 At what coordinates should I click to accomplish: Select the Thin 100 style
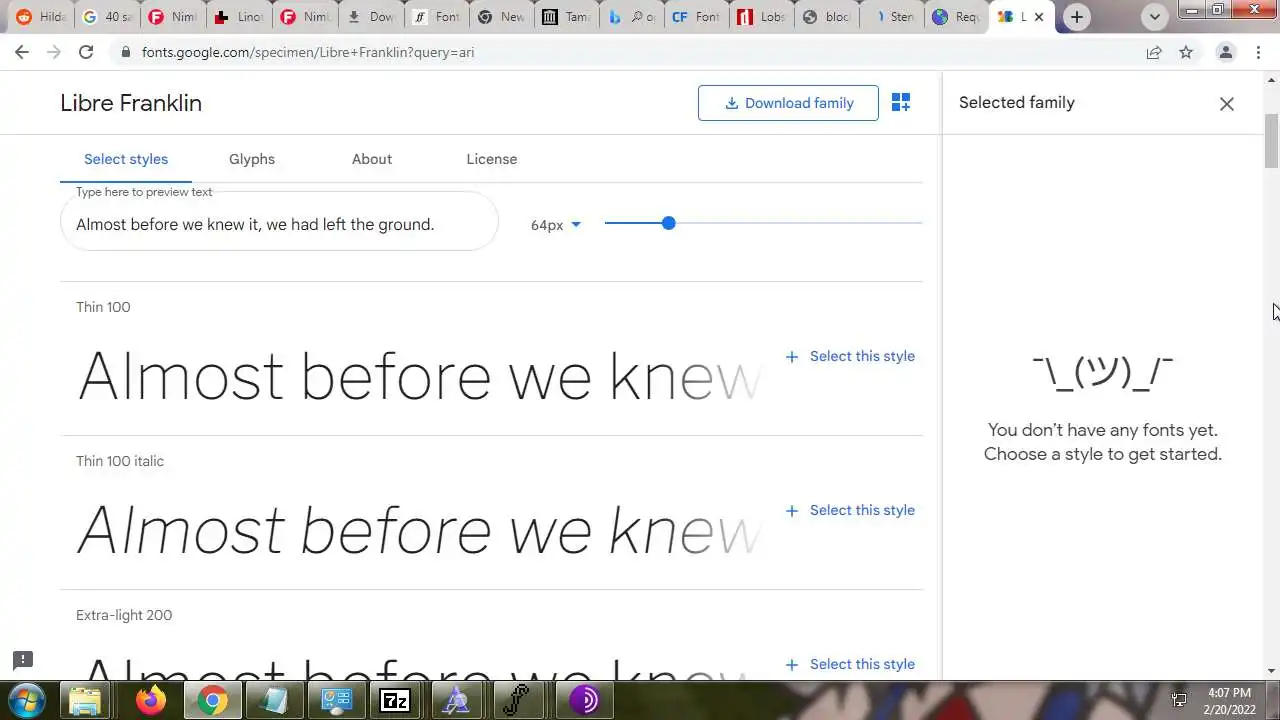[850, 356]
